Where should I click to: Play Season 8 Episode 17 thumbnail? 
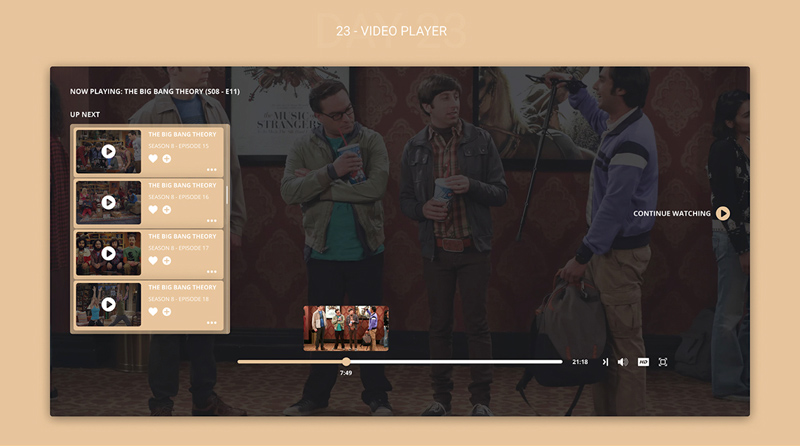coord(108,254)
